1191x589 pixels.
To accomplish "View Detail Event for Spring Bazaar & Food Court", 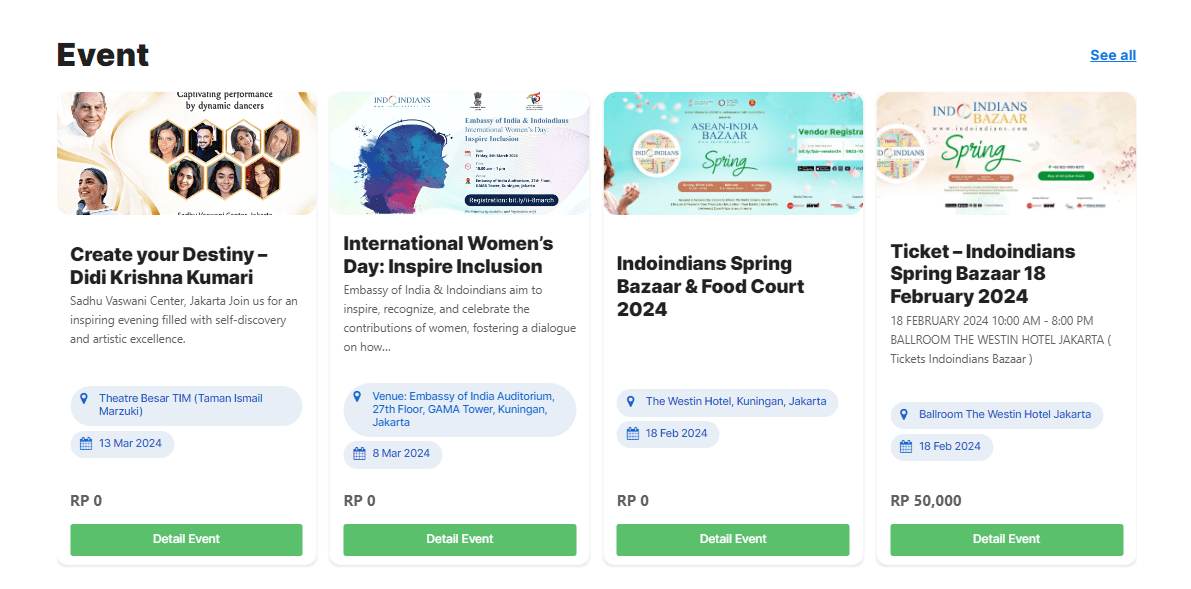I will (733, 540).
